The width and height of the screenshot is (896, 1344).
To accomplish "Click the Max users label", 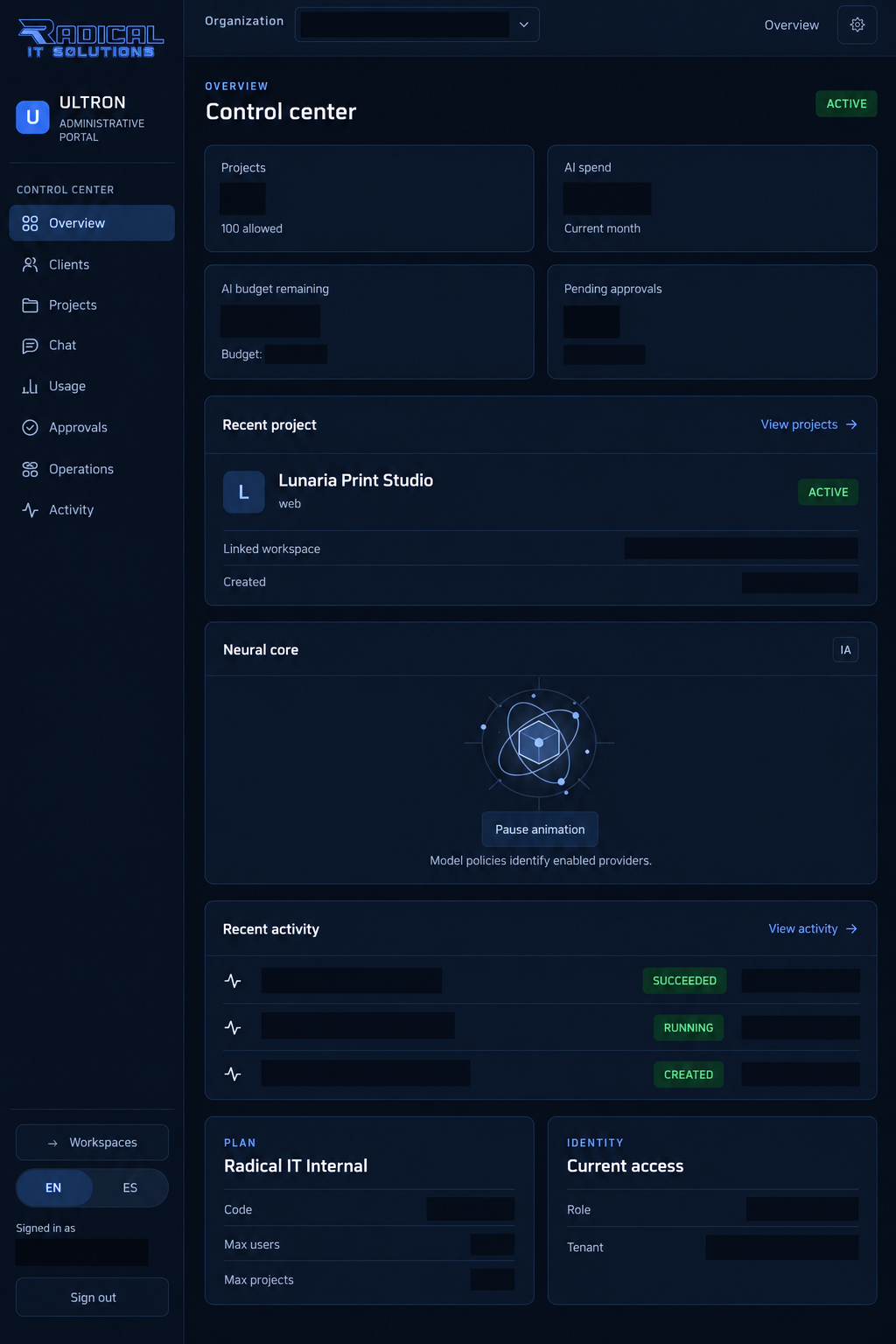I will point(252,1244).
